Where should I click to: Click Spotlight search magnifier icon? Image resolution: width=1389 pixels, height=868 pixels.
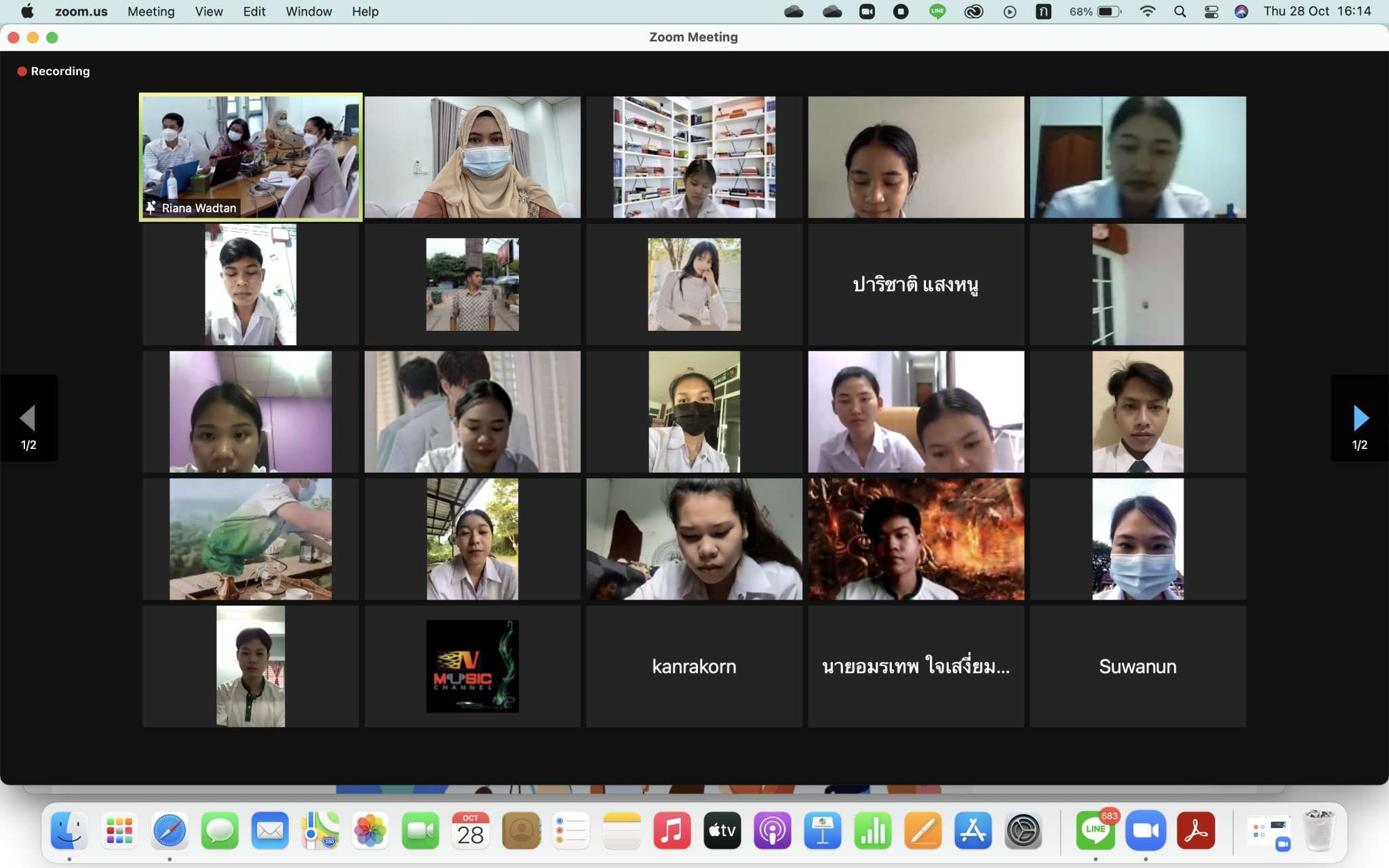1180,12
